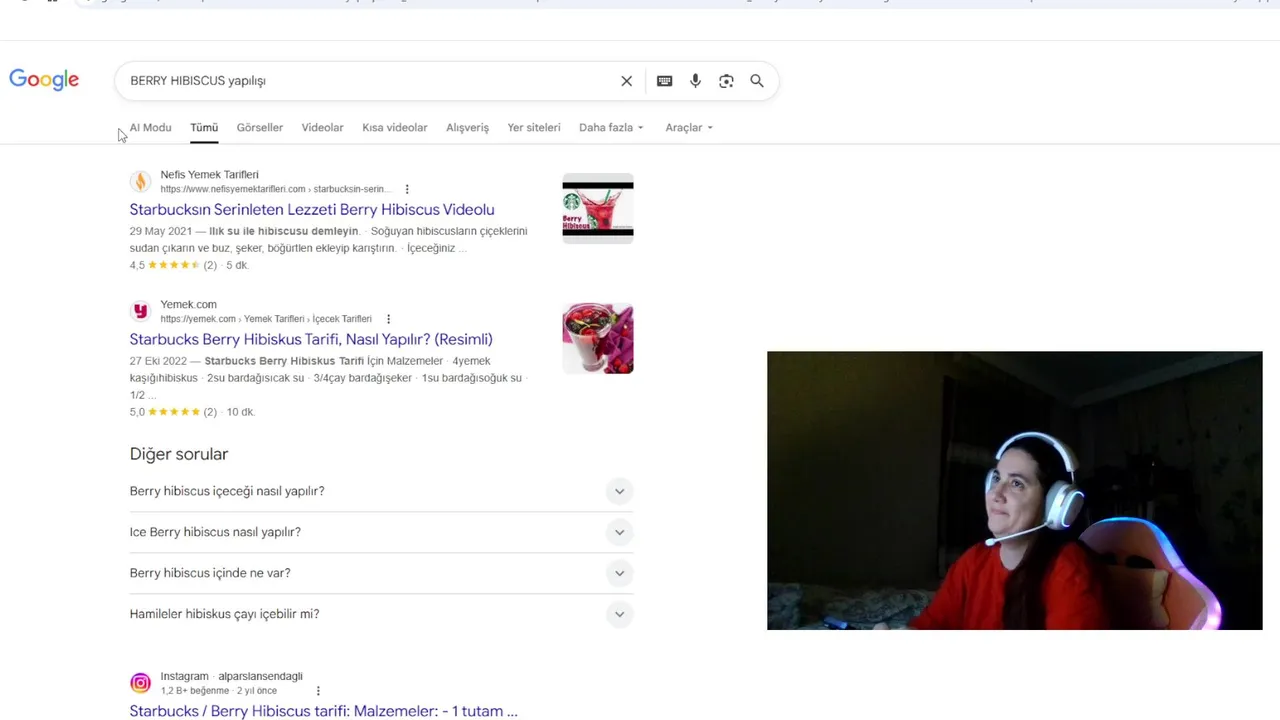
Task: Clear the search box with X
Action: click(626, 81)
